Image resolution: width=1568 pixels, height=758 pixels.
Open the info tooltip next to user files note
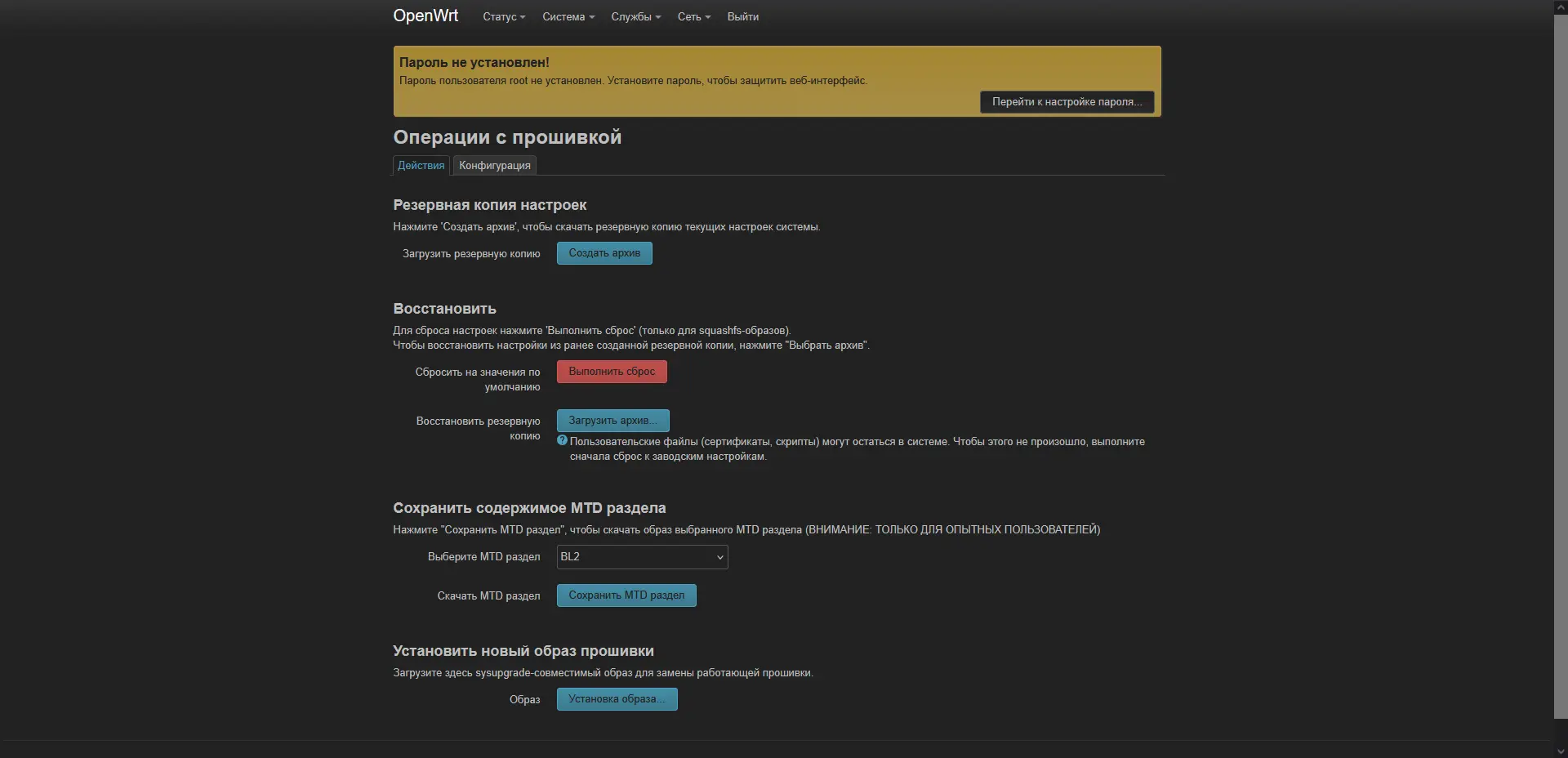(562, 441)
